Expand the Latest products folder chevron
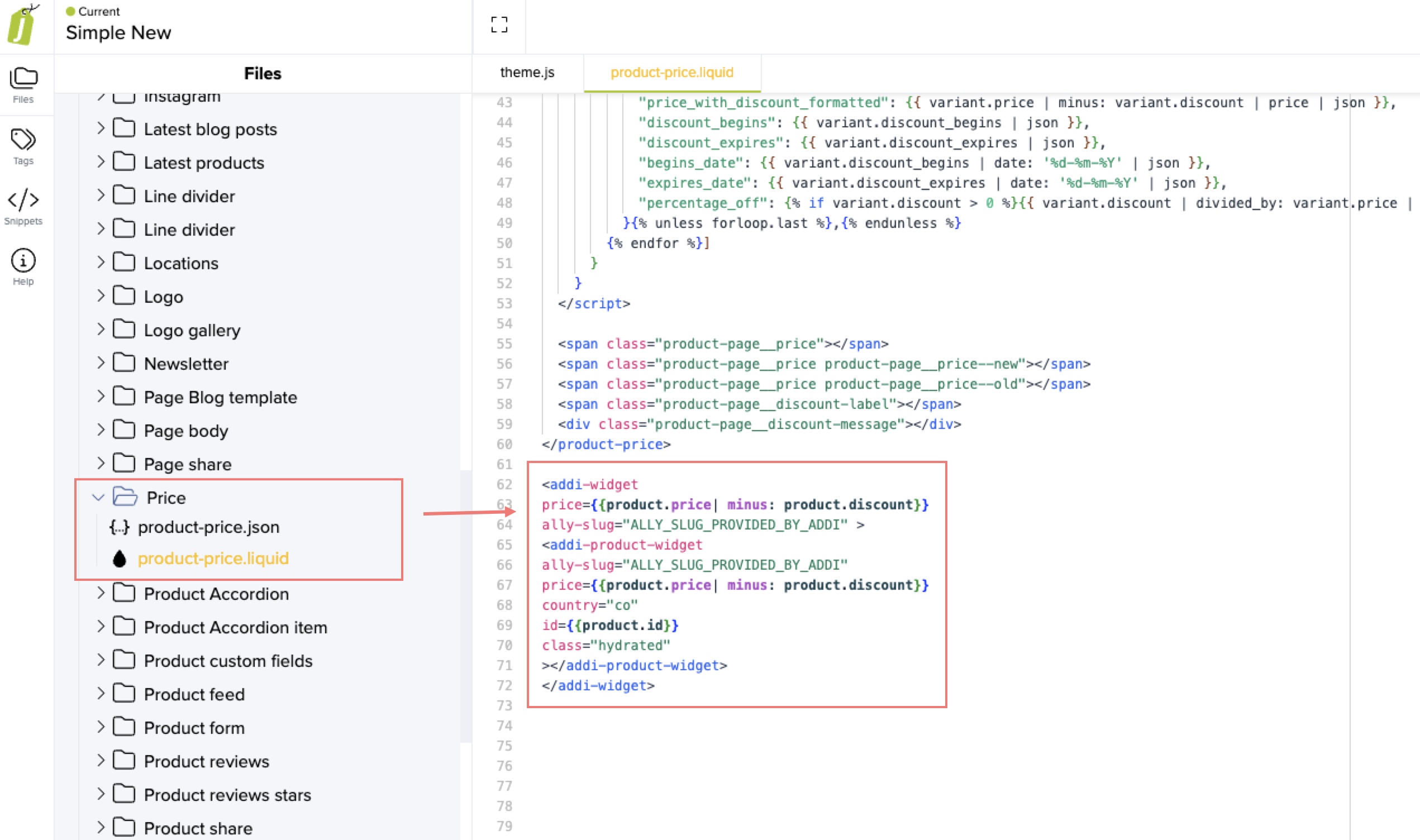Screen dimensions: 1420x840 point(101,162)
